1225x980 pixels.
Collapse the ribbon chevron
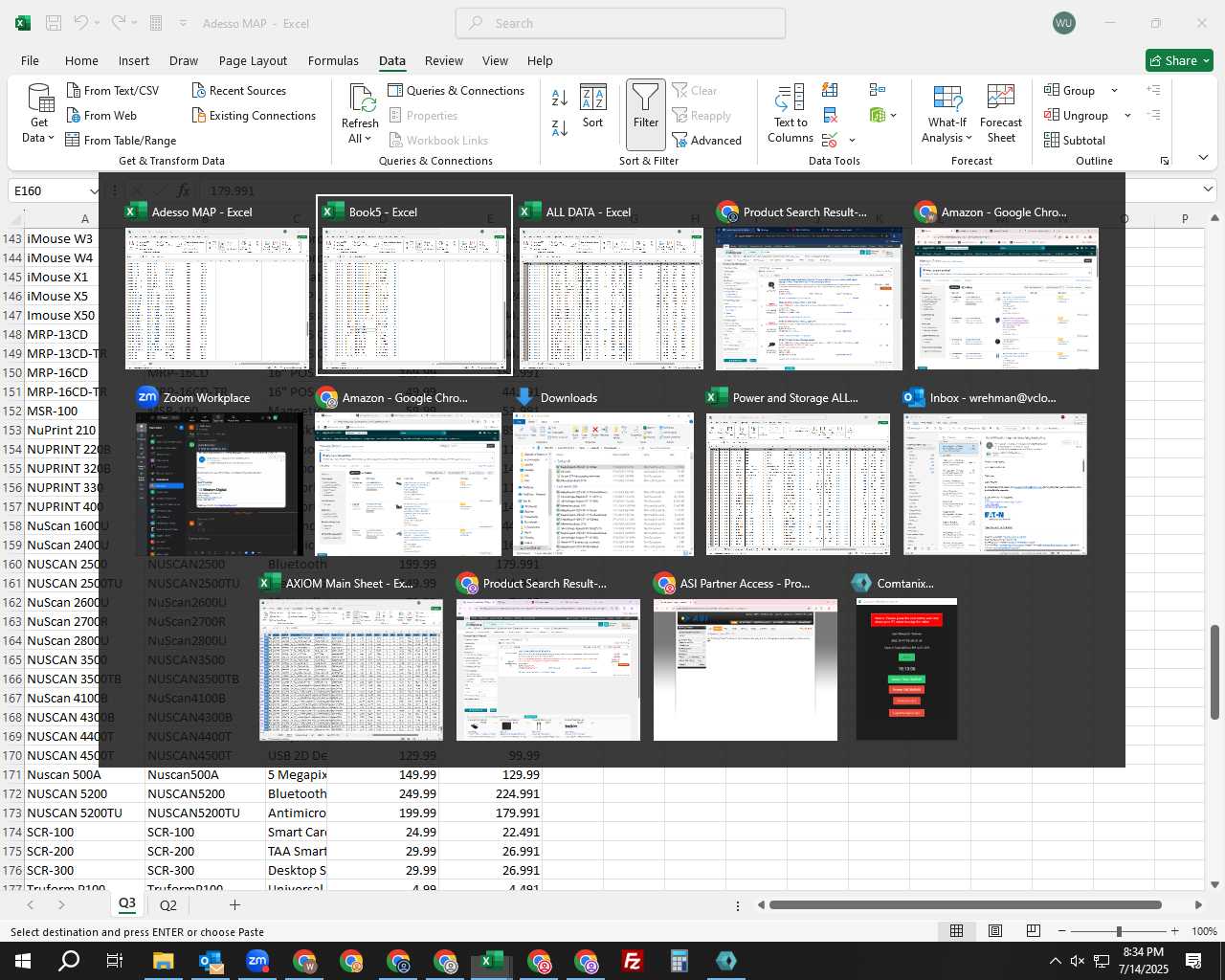point(1203,157)
